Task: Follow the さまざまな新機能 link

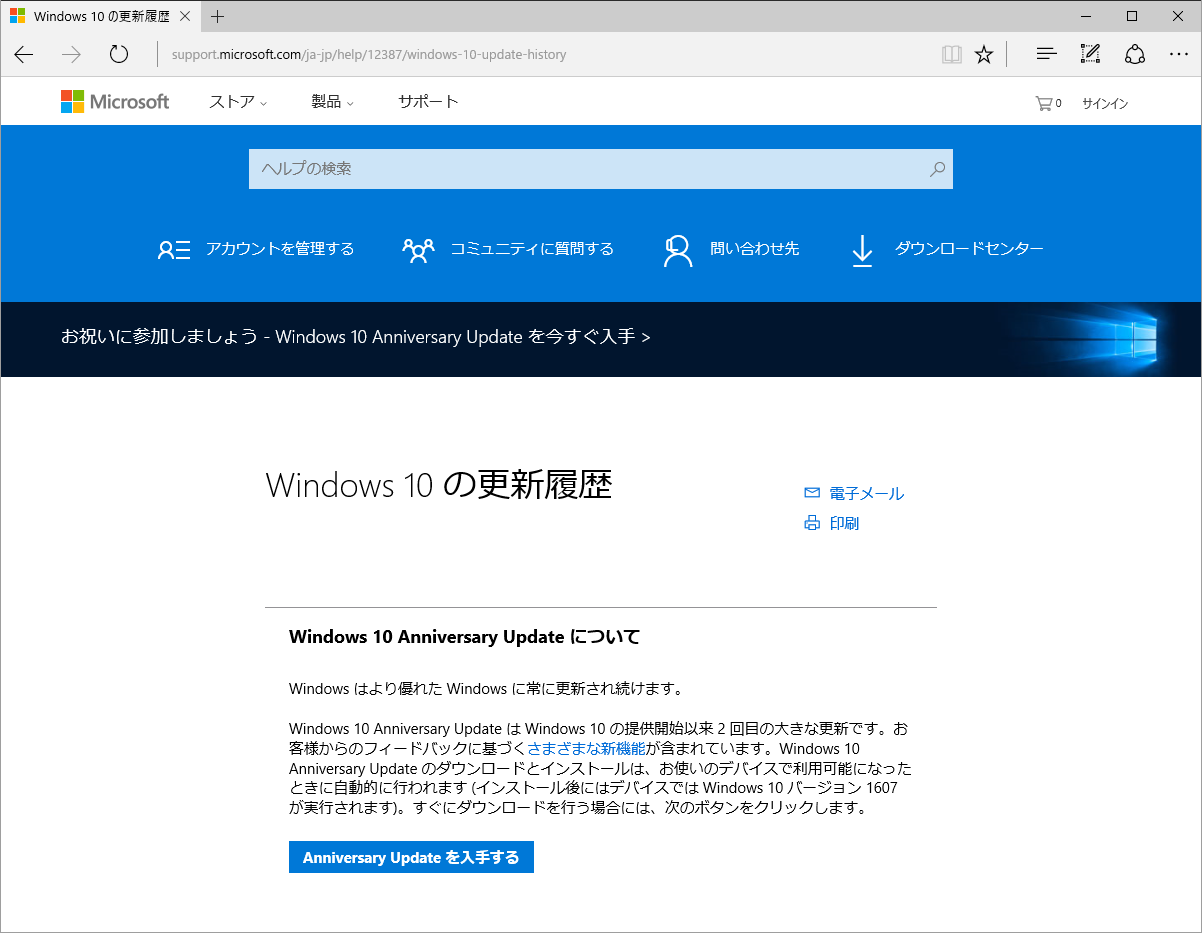Action: (x=586, y=748)
